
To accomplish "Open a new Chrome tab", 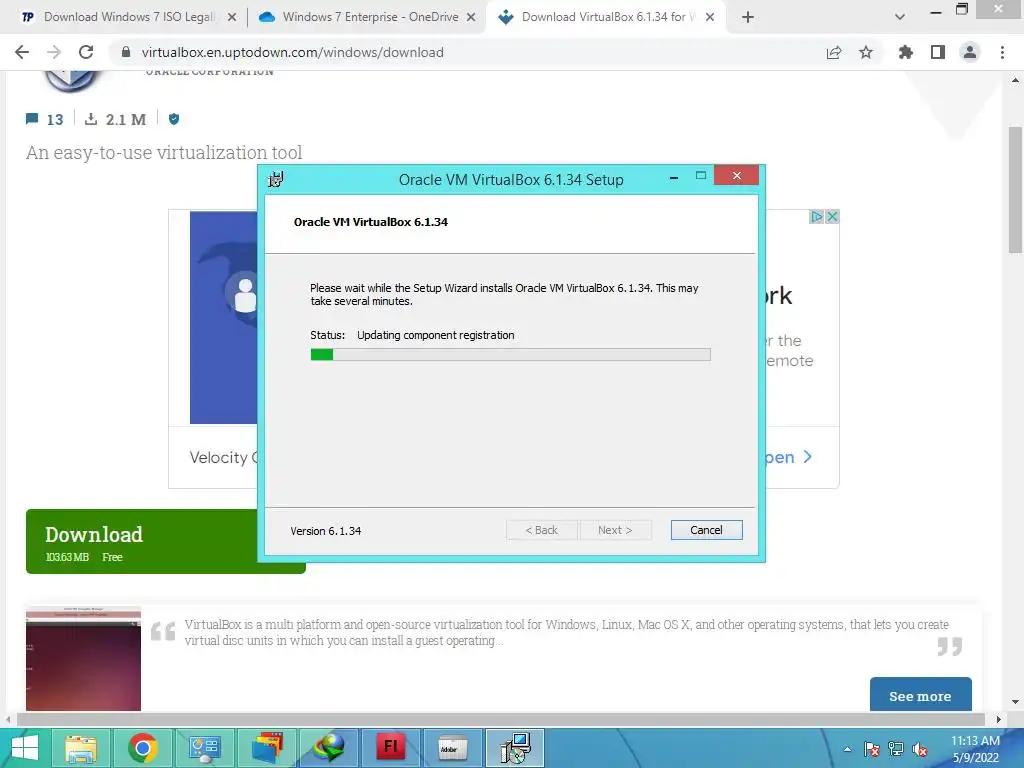I will click(748, 17).
